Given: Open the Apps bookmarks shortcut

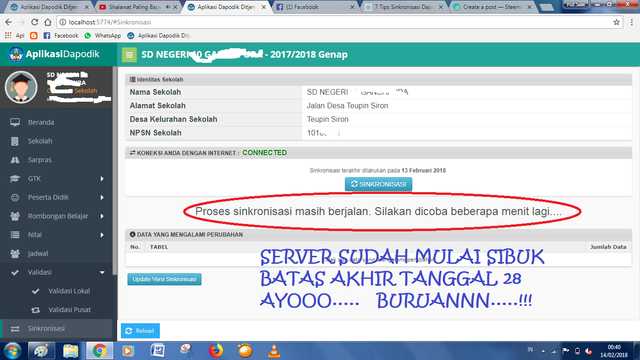Looking at the screenshot, I should pos(14,36).
